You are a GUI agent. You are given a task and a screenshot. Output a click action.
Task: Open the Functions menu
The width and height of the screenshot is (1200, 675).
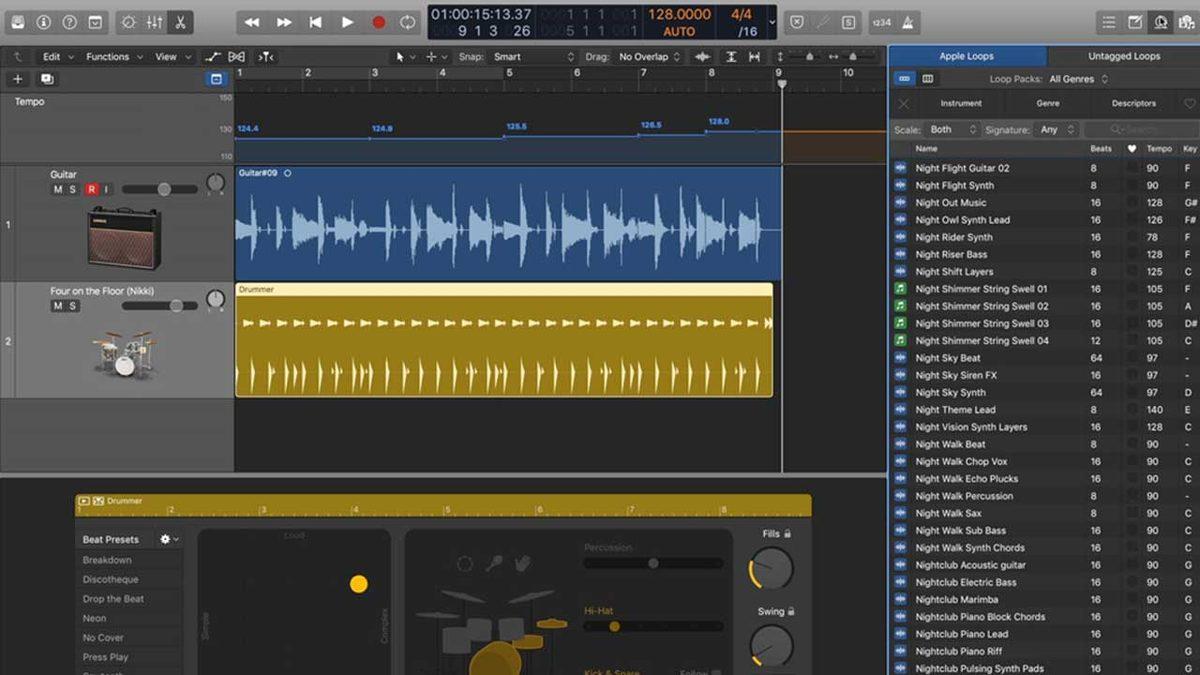112,57
